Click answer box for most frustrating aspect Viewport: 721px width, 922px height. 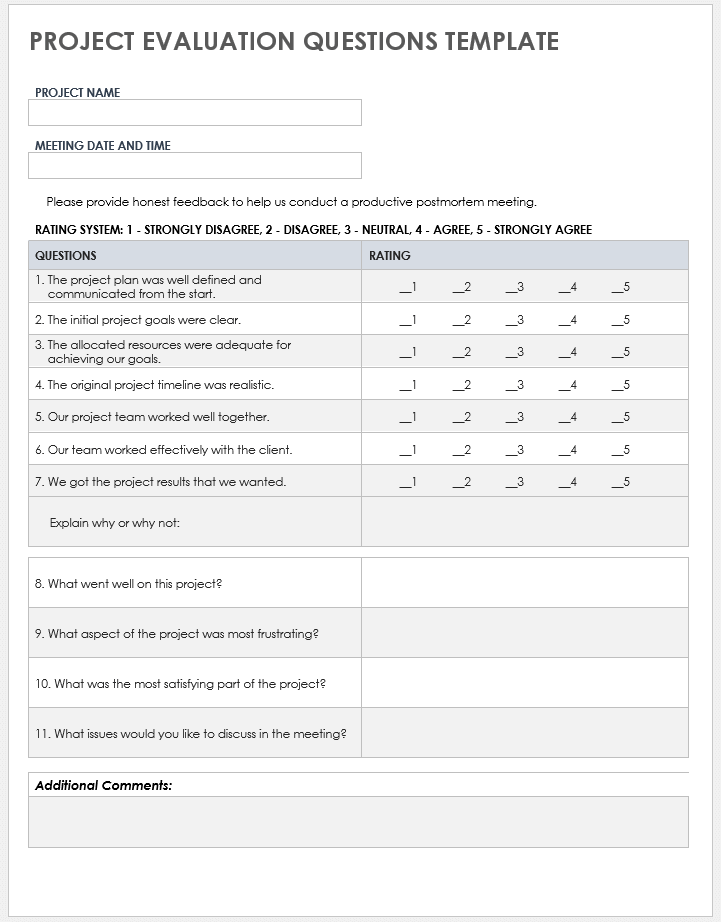pyautogui.click(x=524, y=633)
